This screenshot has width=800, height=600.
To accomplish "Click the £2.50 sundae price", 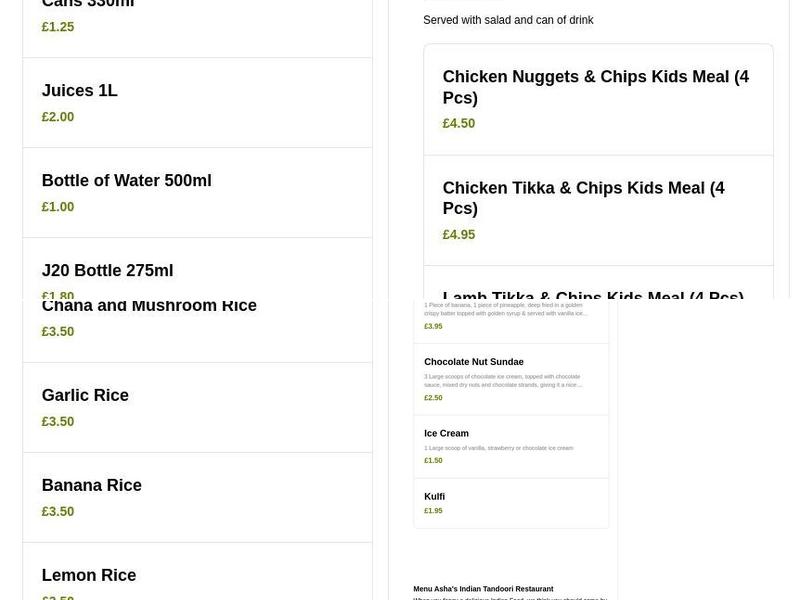I will click(x=433, y=397).
